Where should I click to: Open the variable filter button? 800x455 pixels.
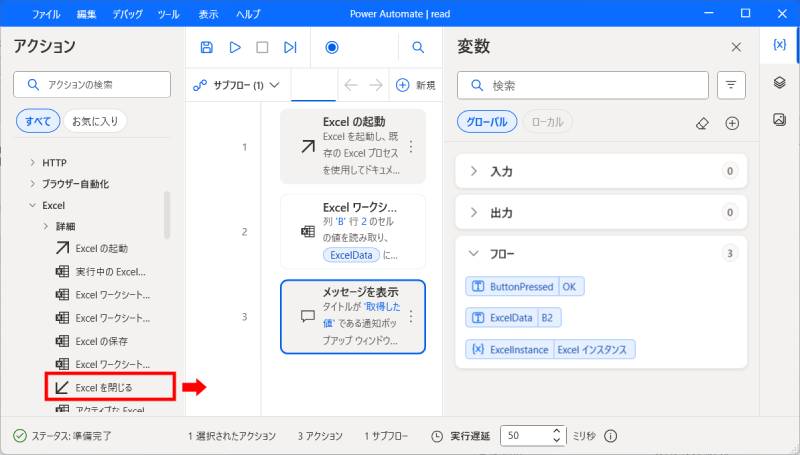point(731,85)
